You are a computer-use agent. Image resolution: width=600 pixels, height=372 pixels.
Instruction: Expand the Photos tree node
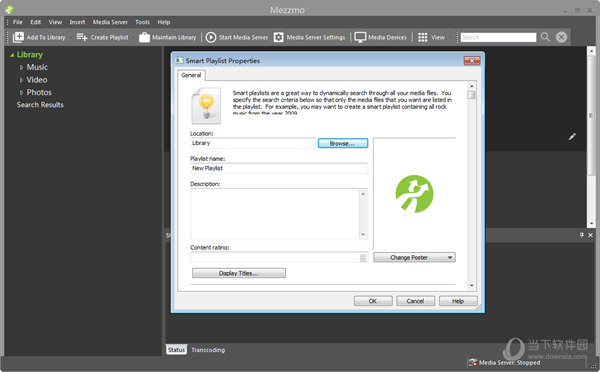(x=21, y=93)
